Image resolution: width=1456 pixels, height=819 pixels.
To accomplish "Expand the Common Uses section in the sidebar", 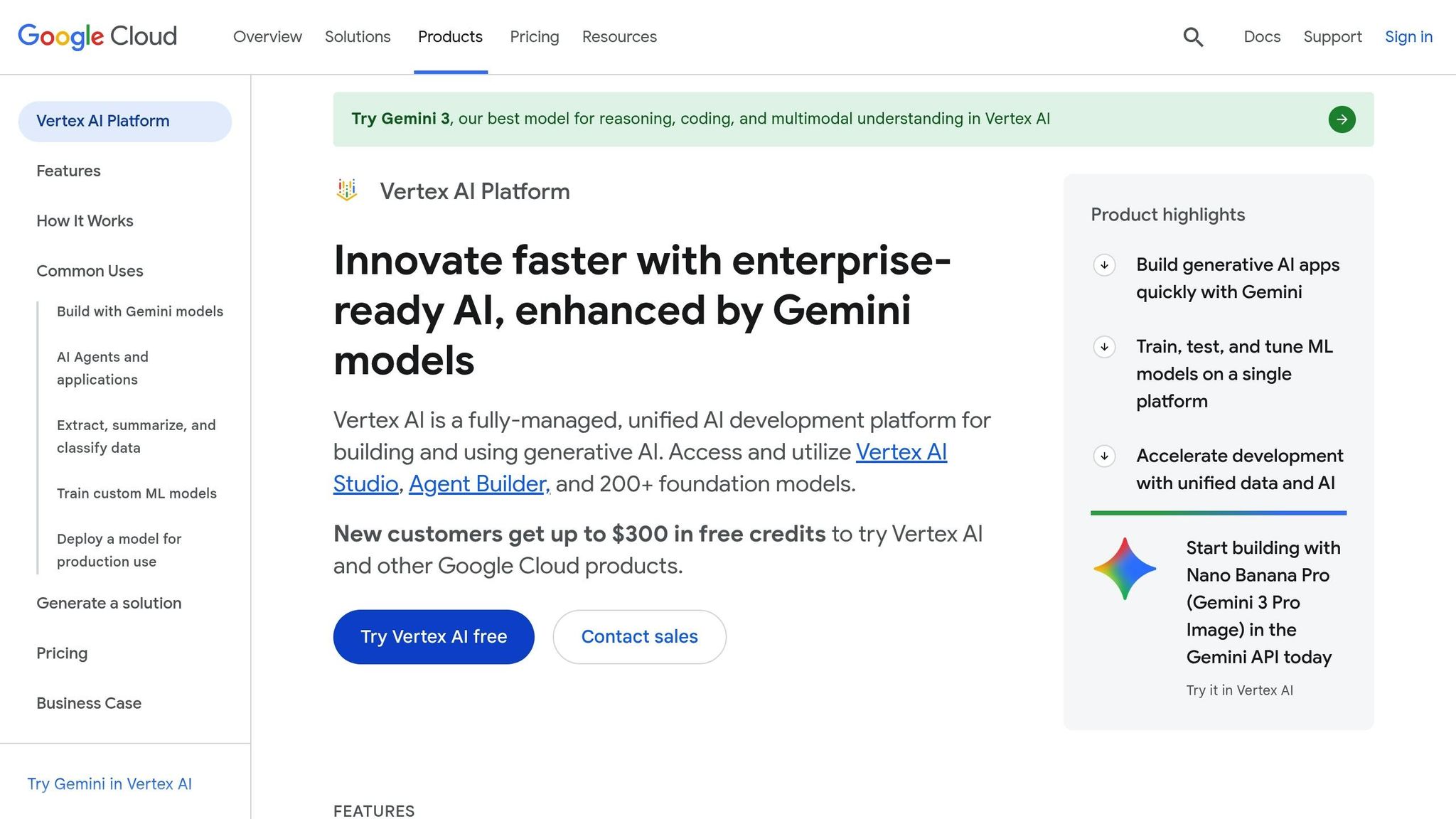I will point(90,271).
